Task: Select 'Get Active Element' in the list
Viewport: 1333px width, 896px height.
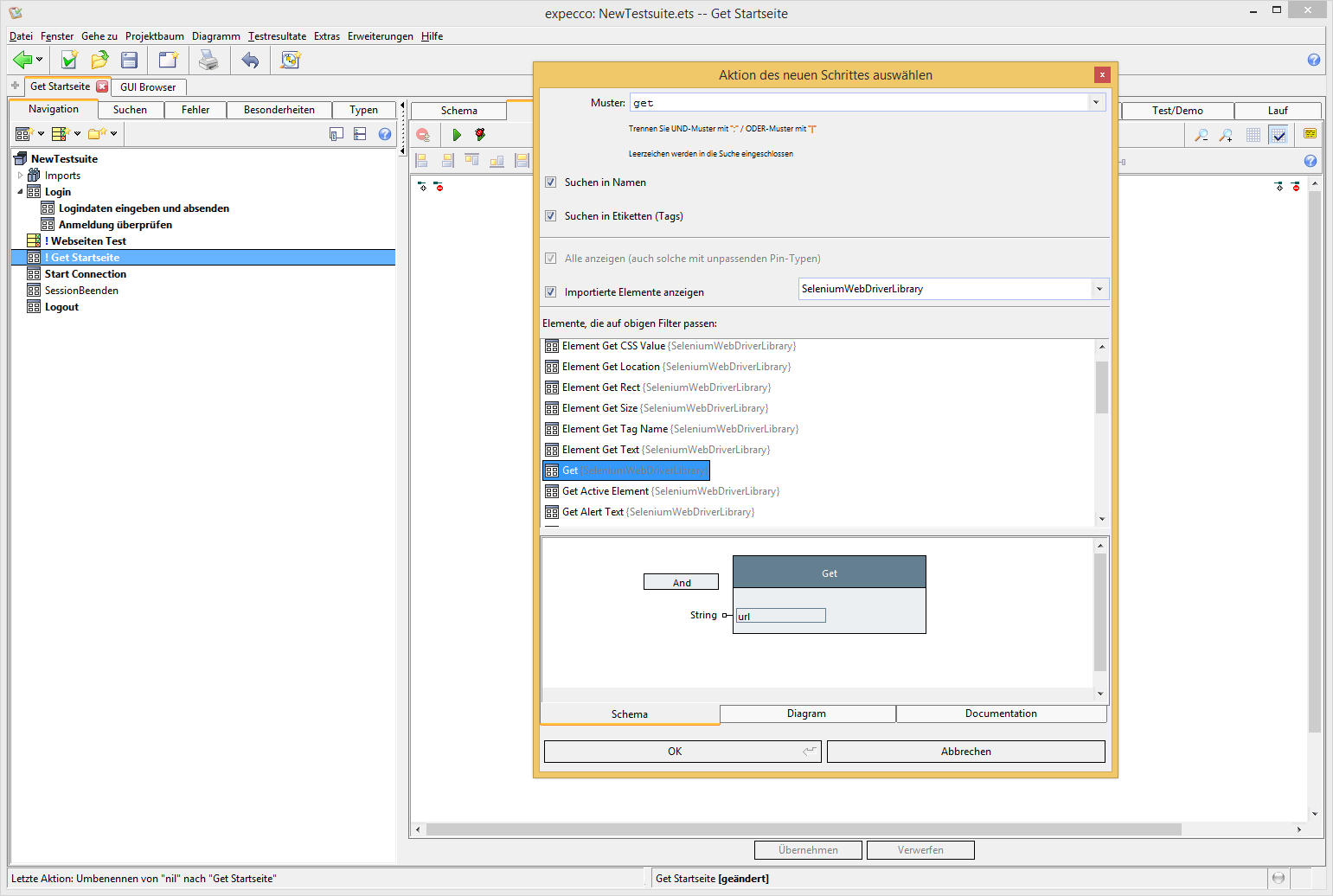Action: (606, 491)
